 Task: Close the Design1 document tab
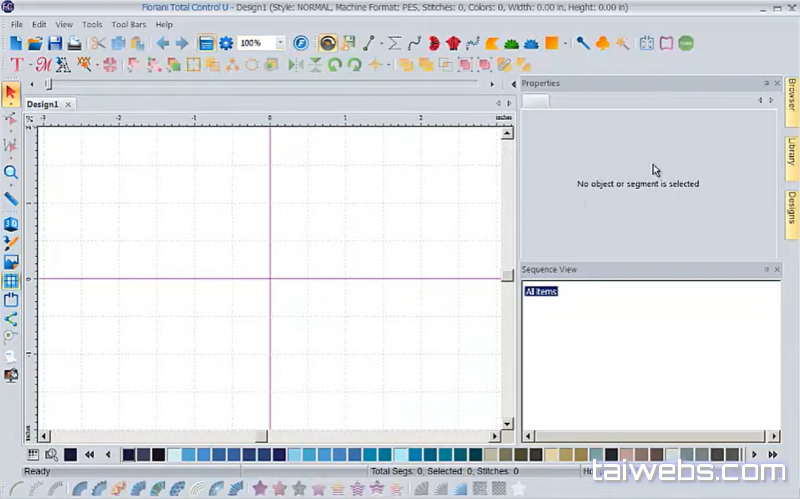pyautogui.click(x=68, y=104)
